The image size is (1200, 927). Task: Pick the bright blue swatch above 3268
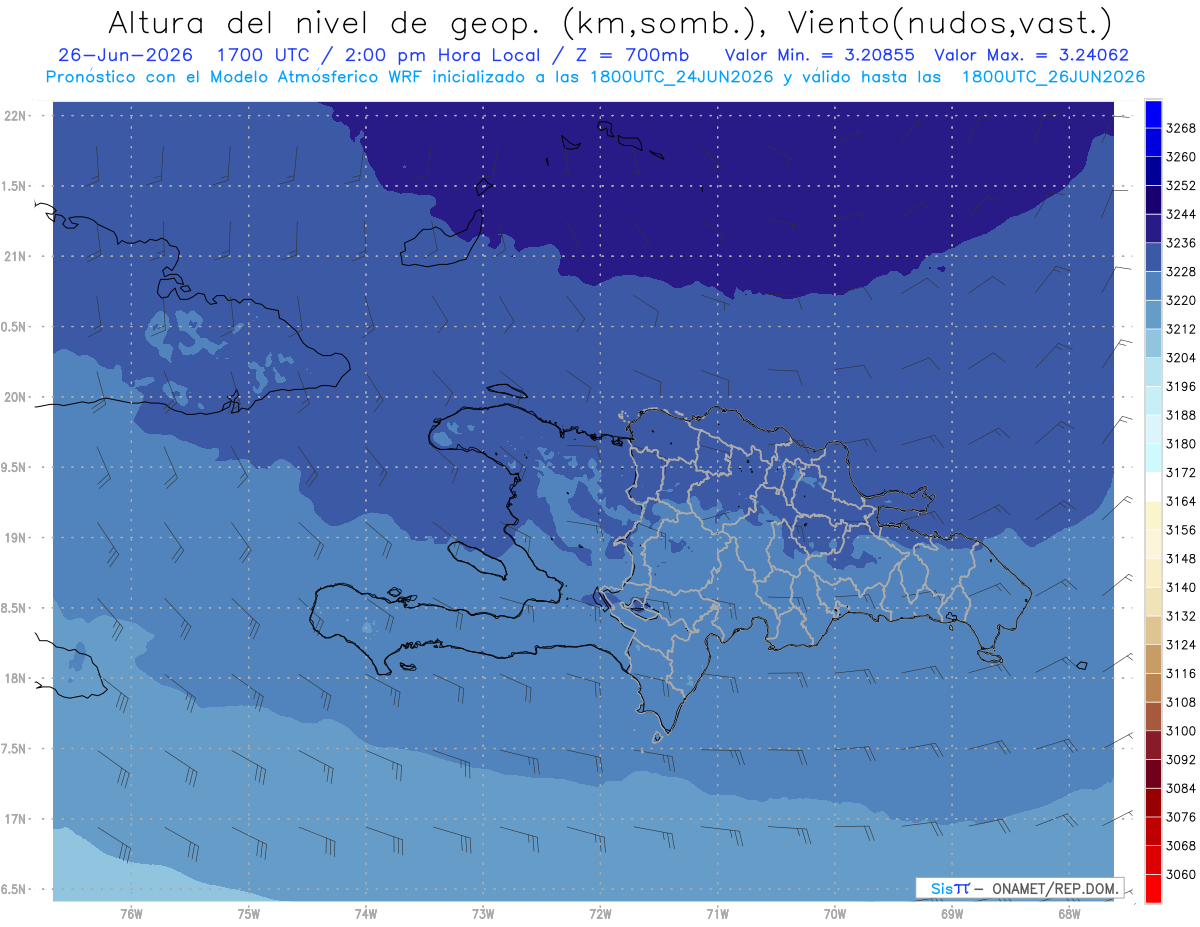tap(1152, 114)
